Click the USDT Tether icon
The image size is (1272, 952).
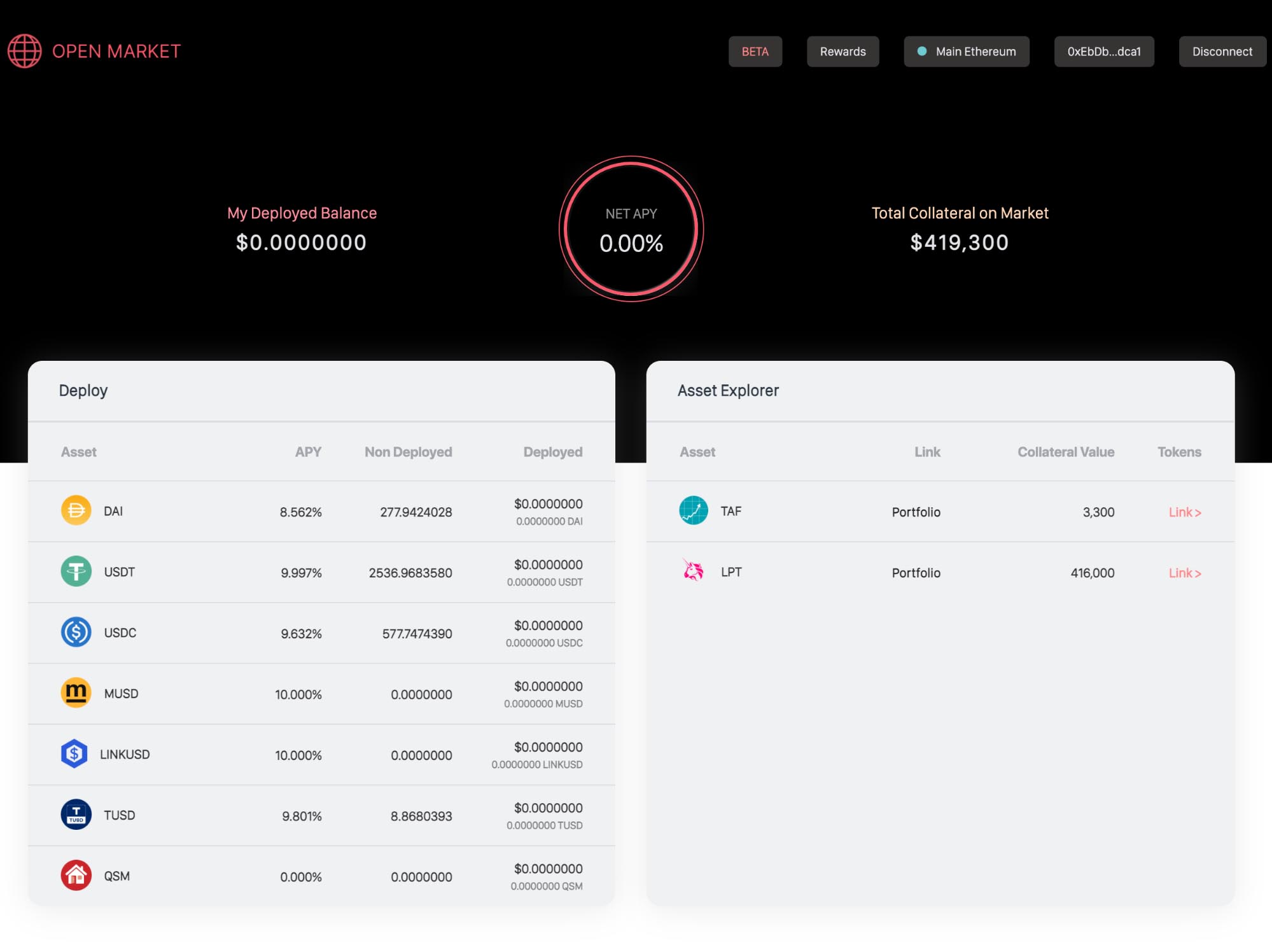tap(76, 571)
